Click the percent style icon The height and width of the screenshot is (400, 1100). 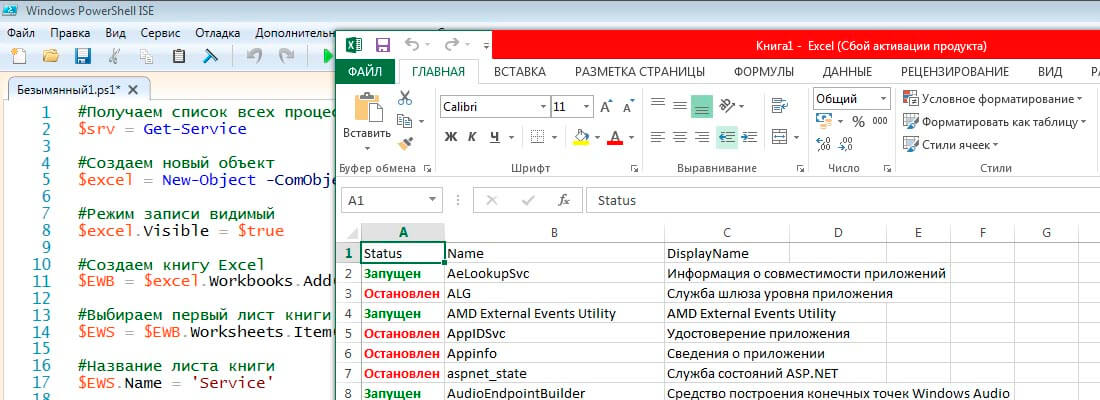(858, 121)
